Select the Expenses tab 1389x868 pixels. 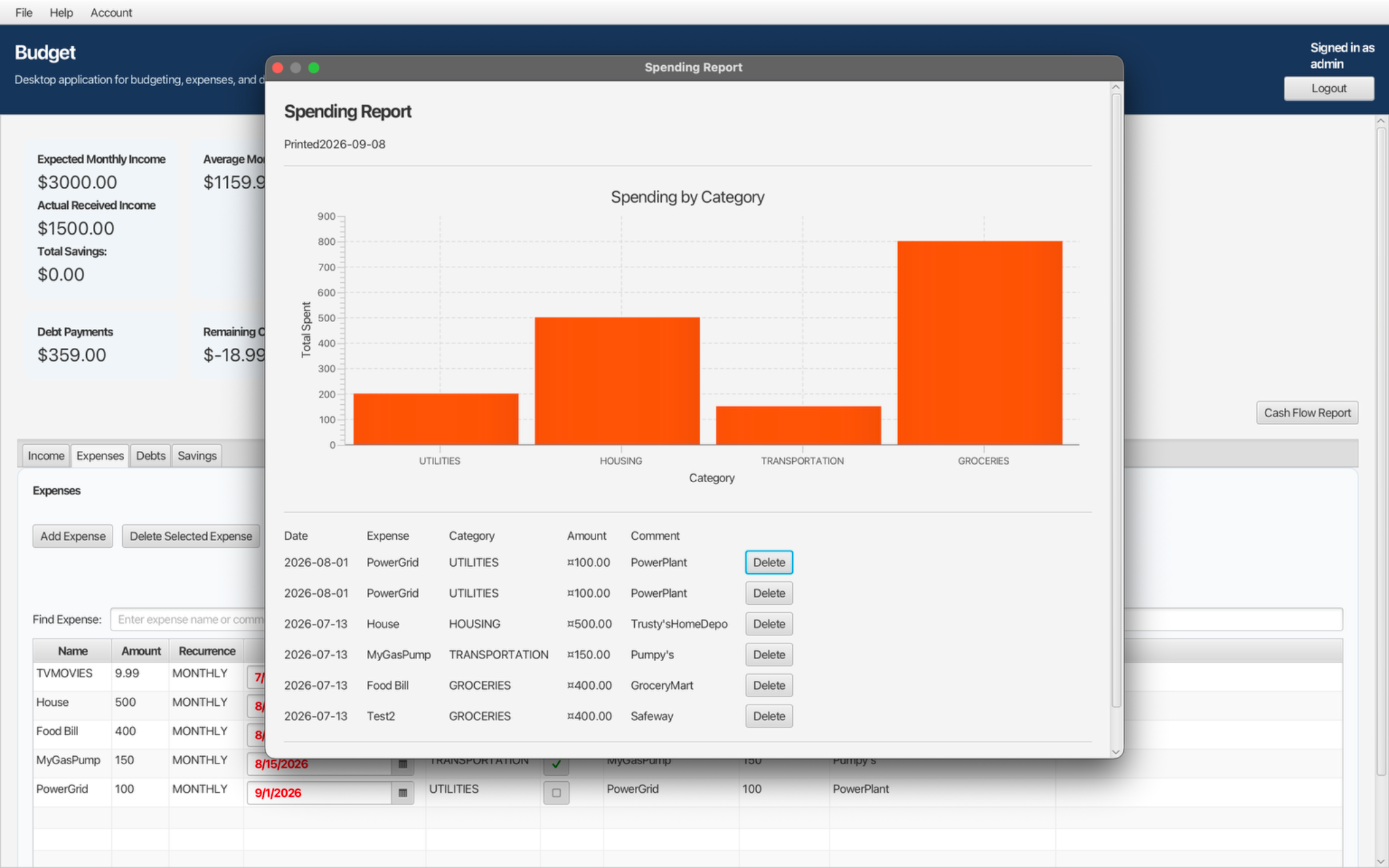[x=100, y=456]
